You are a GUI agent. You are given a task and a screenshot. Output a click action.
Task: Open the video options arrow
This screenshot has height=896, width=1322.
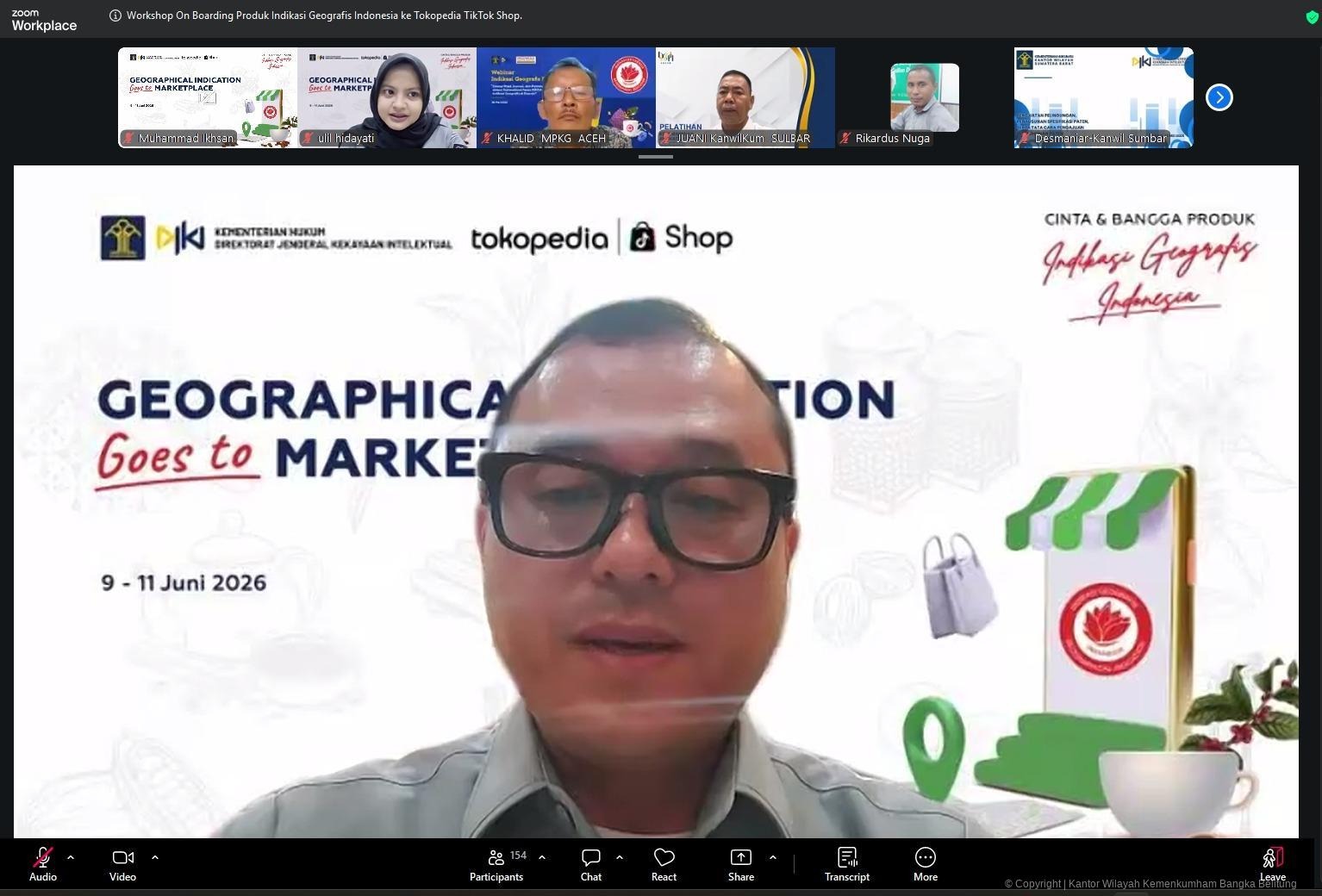[x=155, y=857]
